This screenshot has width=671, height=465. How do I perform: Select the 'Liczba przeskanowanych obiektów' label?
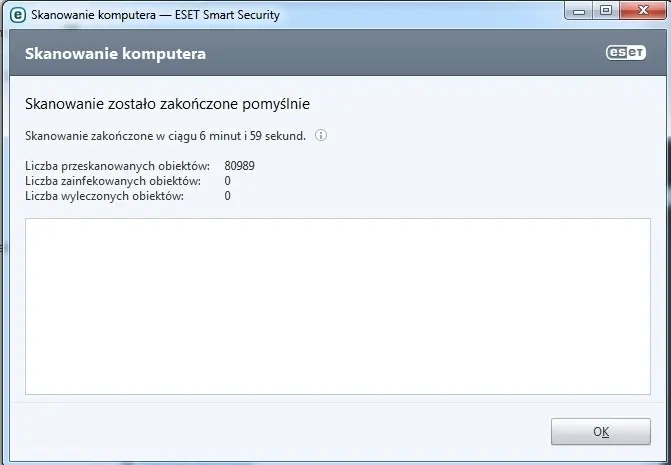pyautogui.click(x=117, y=165)
